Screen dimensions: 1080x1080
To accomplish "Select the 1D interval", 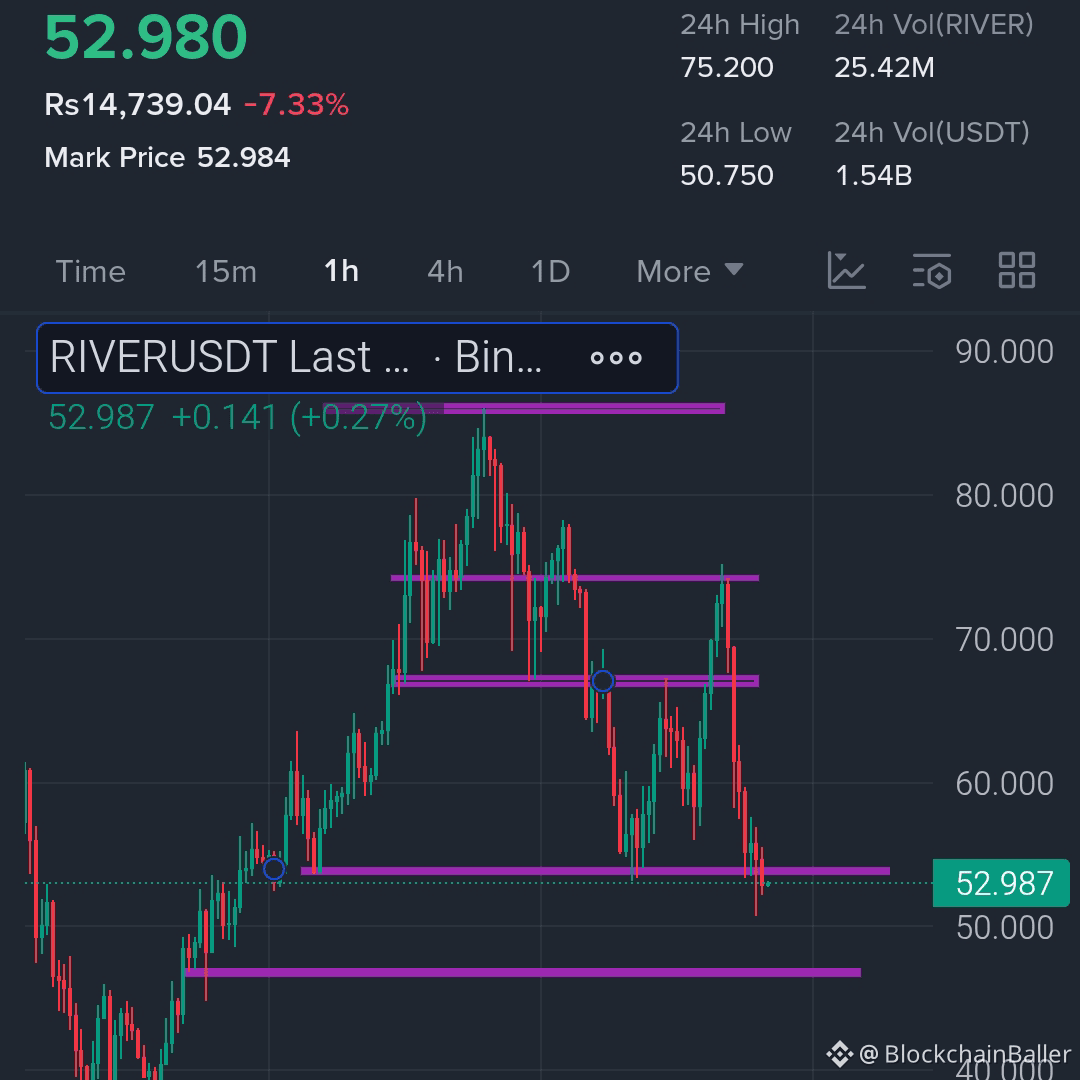I will [549, 271].
